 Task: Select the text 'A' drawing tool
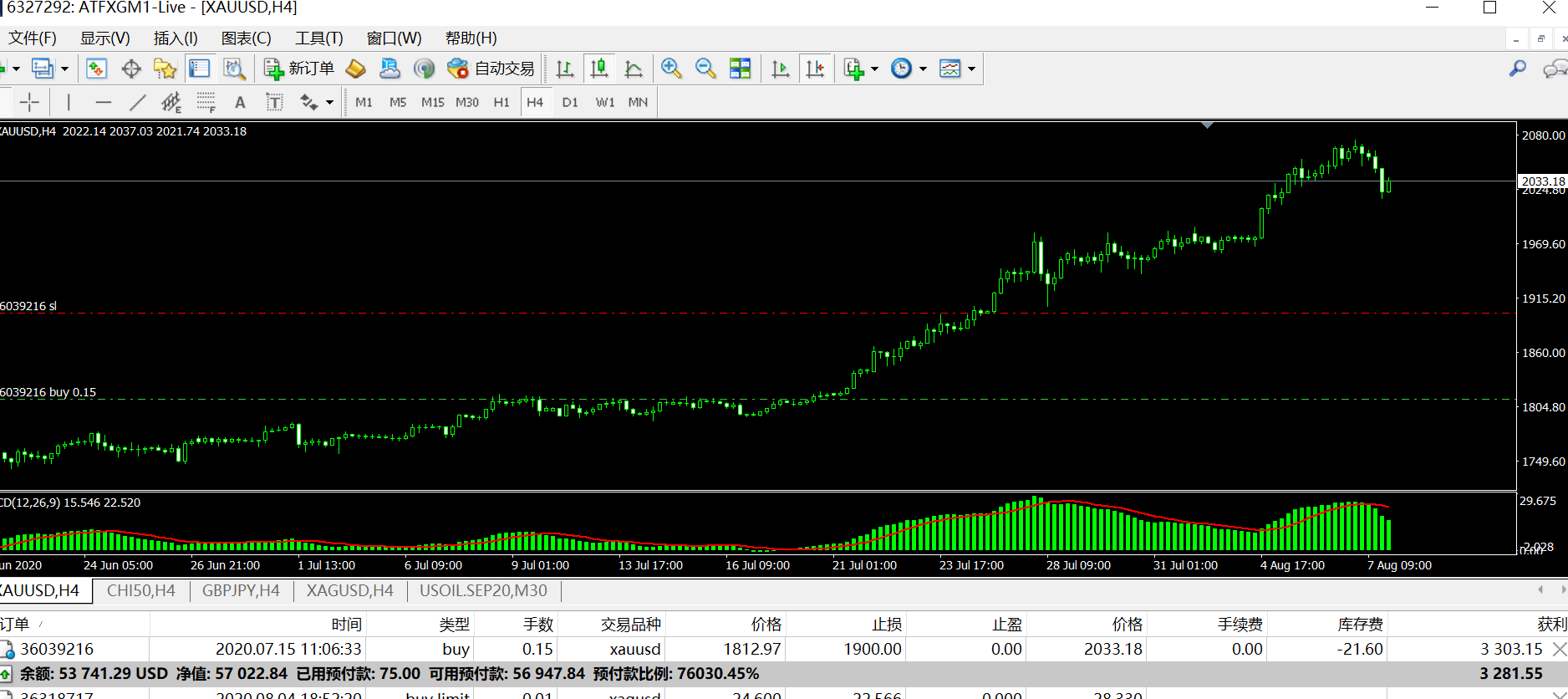pyautogui.click(x=240, y=102)
